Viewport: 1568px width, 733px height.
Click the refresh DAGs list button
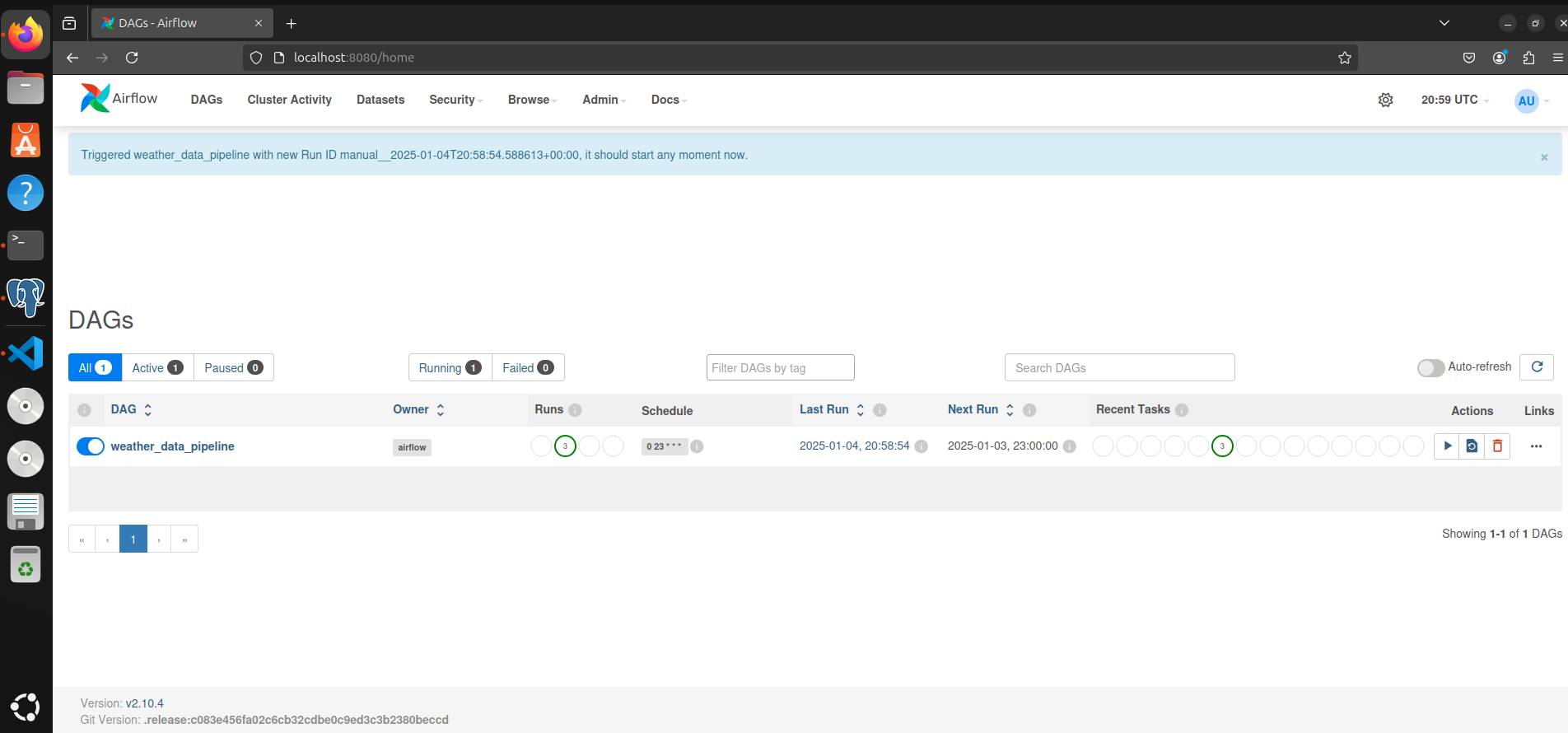click(x=1537, y=367)
